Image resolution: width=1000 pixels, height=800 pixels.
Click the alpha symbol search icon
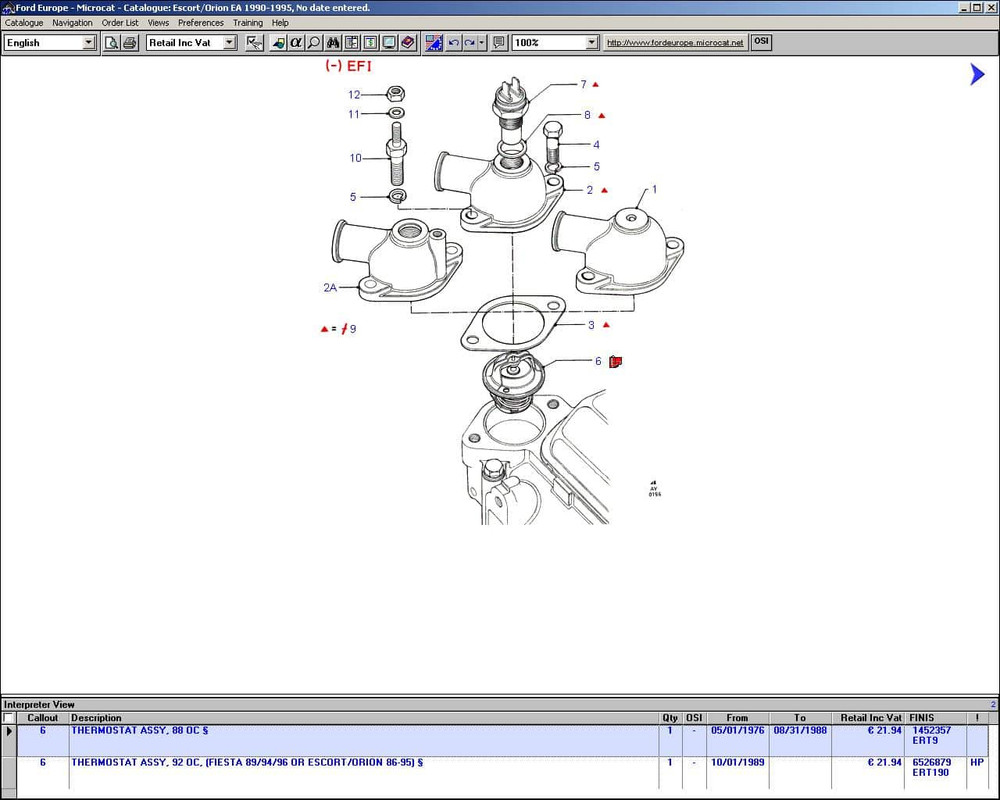(296, 43)
